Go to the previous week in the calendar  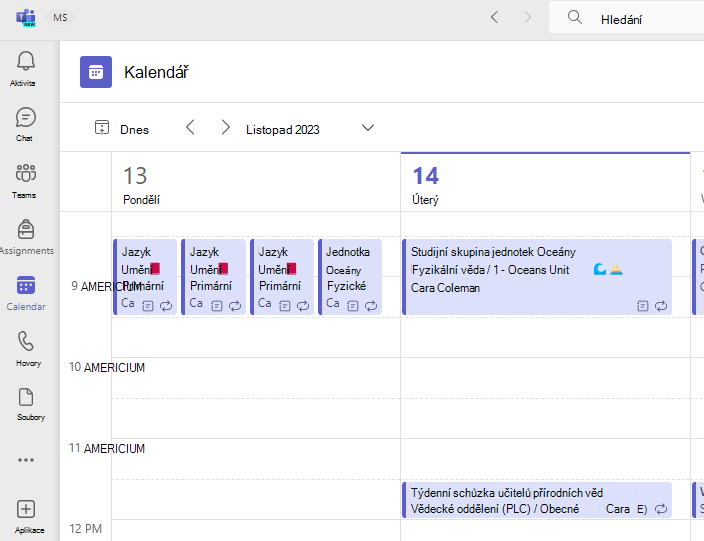(x=190, y=128)
